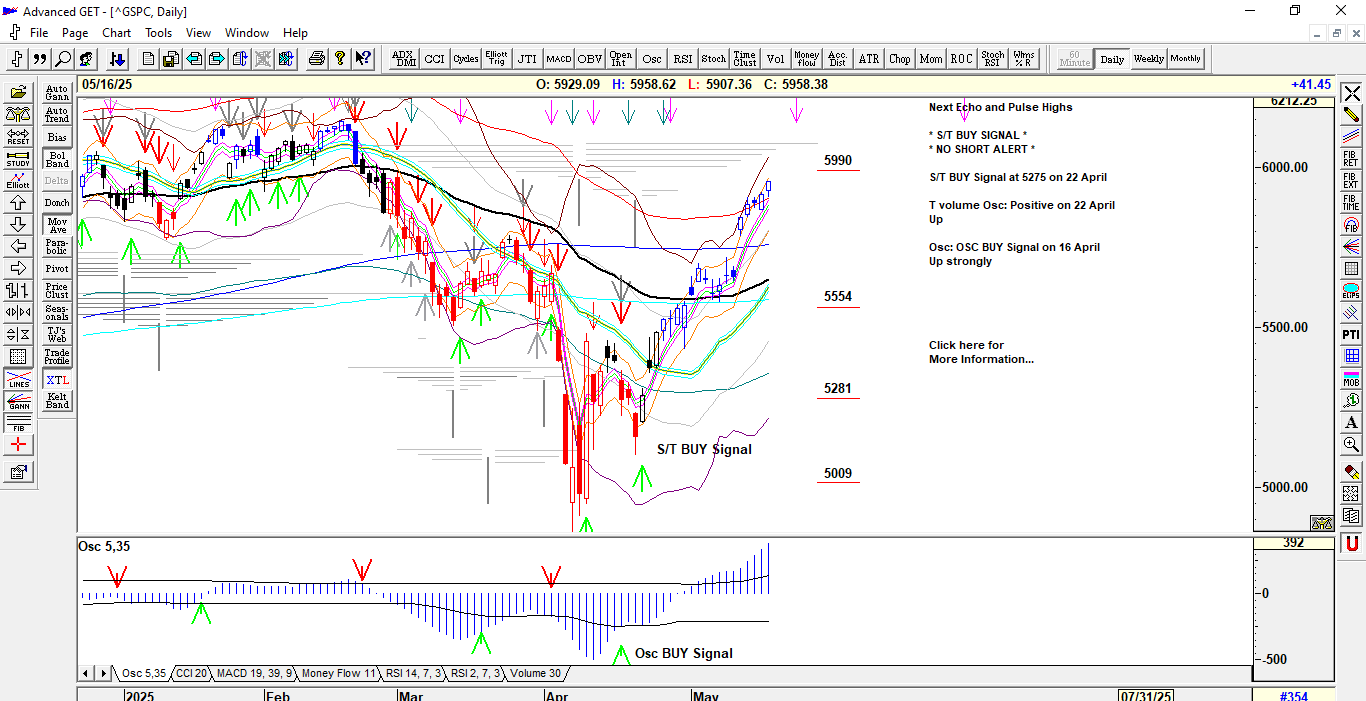Click the MACD indicator toolbar button

point(558,59)
